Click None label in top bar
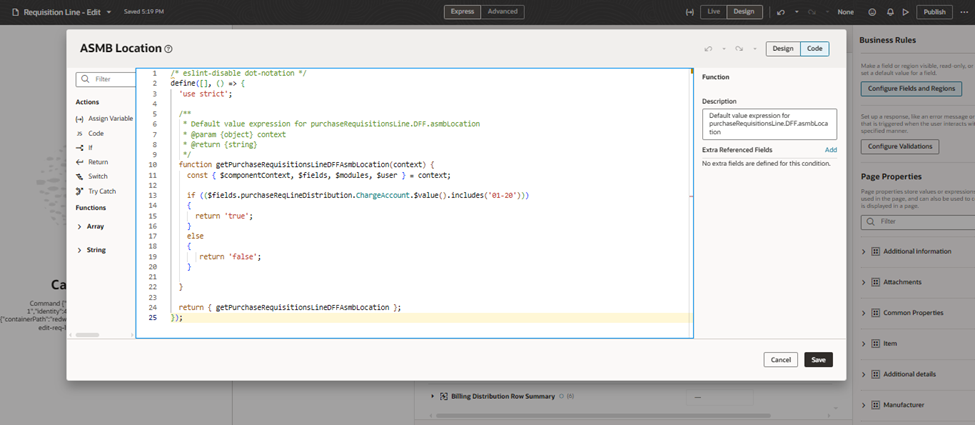This screenshot has width=975, height=425. point(846,12)
